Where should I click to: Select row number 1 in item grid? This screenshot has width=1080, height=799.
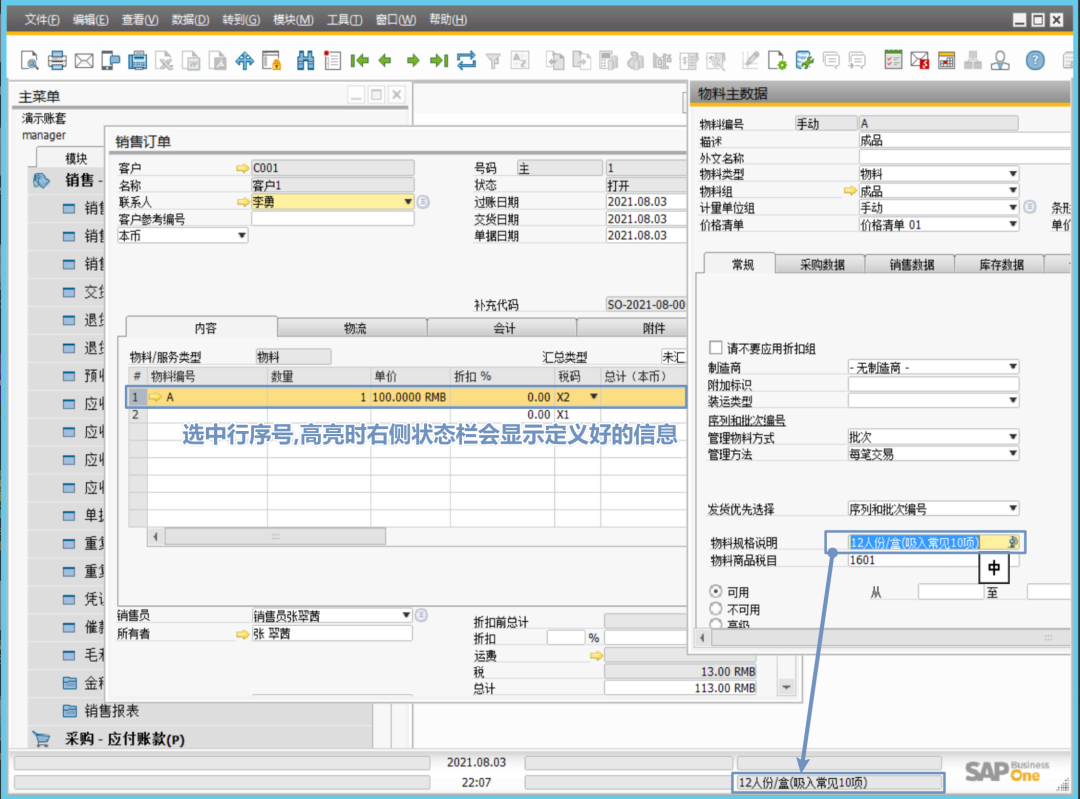point(136,397)
